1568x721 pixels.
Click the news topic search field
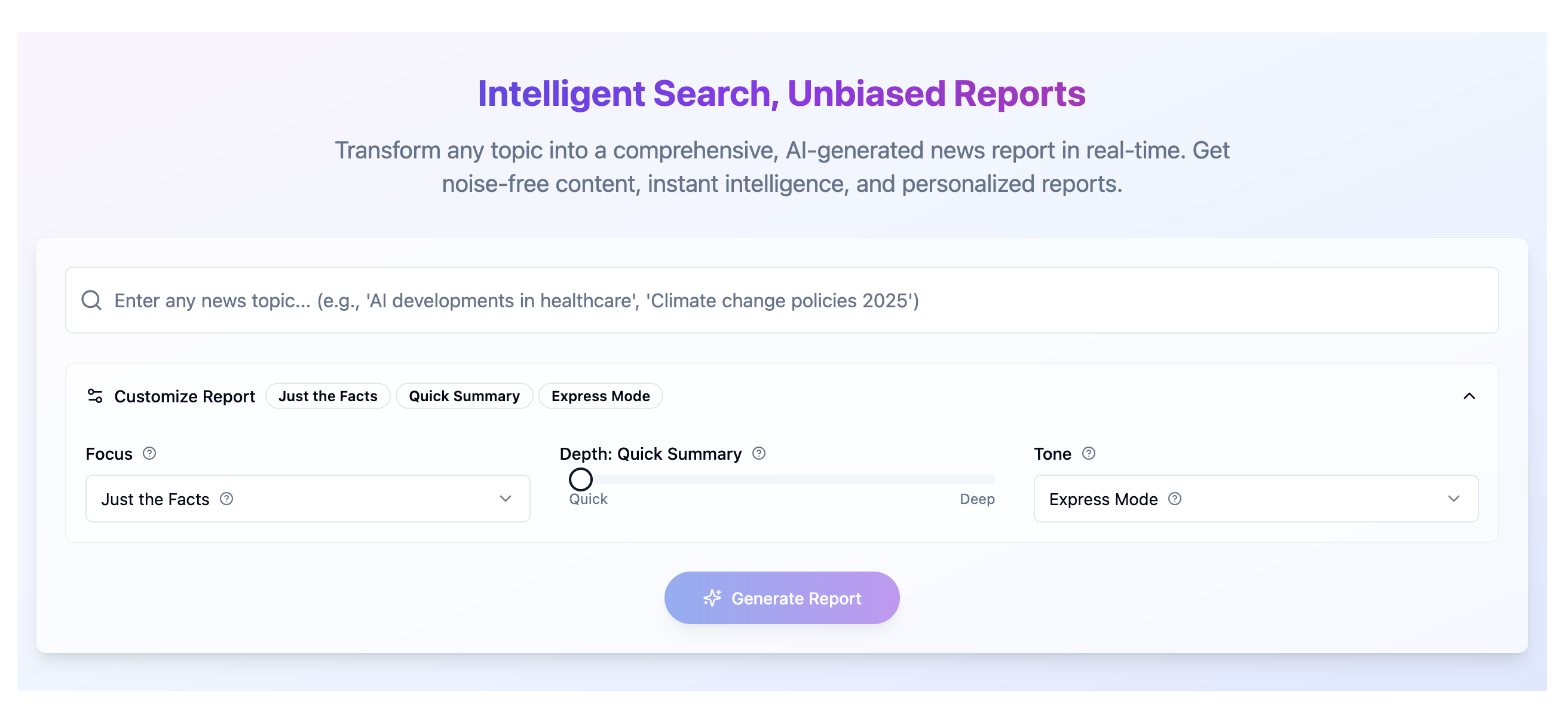click(782, 300)
